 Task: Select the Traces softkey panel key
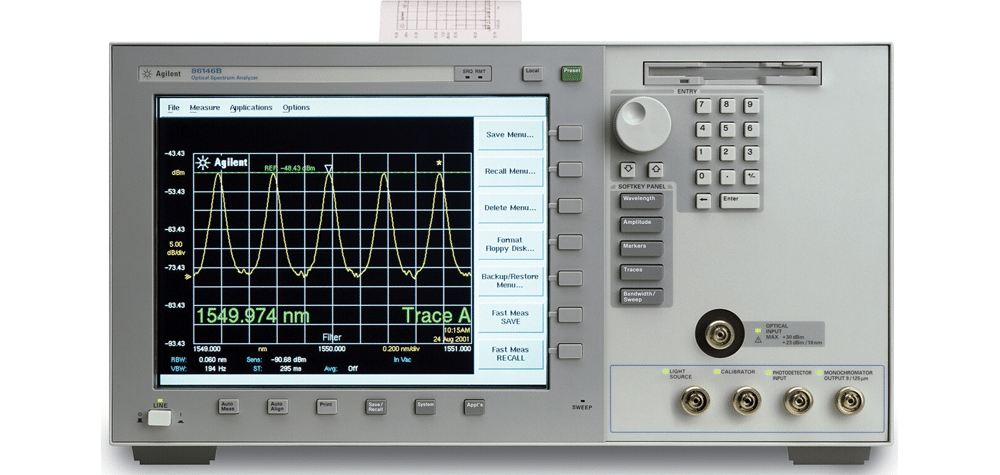coord(641,272)
